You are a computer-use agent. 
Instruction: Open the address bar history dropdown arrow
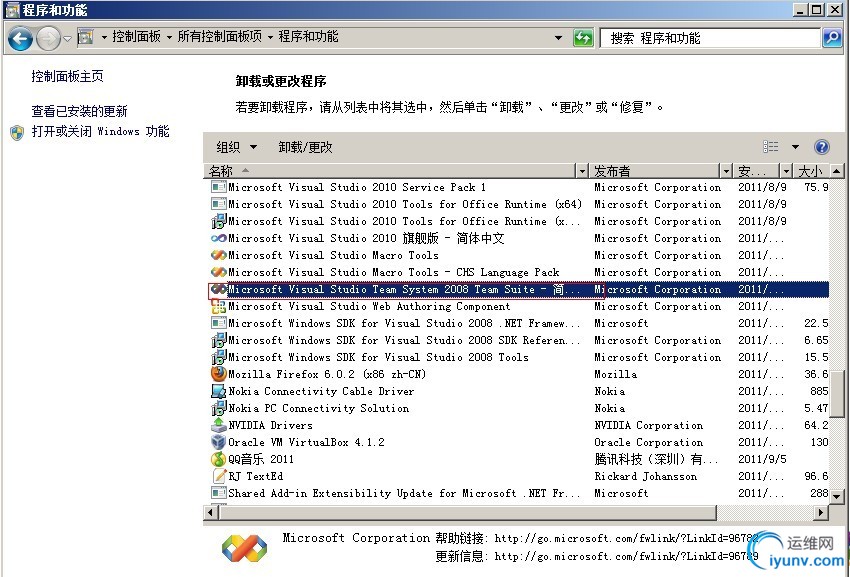[x=558, y=38]
